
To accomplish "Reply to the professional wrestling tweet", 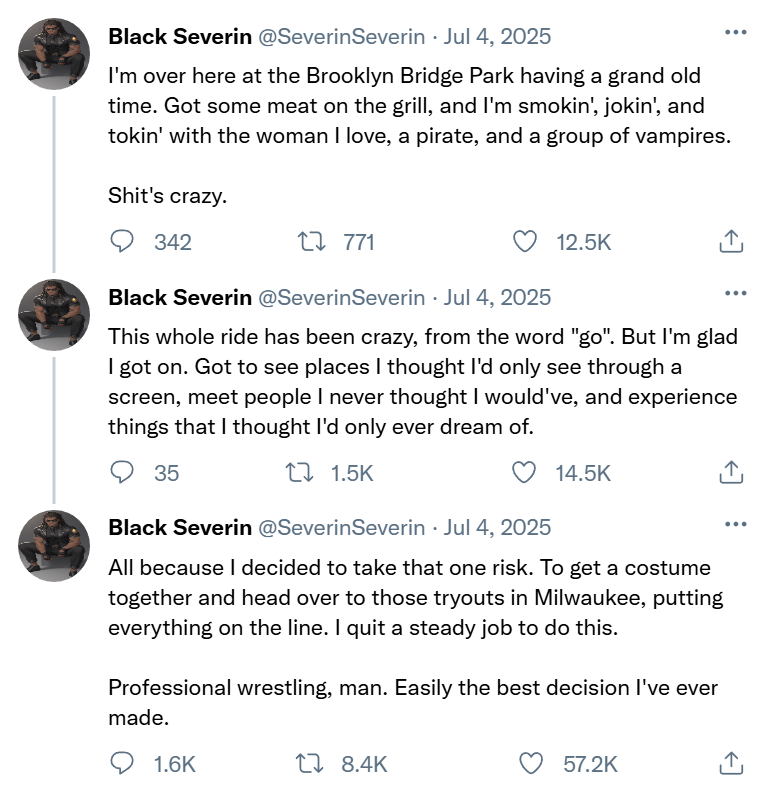I will click(x=122, y=763).
